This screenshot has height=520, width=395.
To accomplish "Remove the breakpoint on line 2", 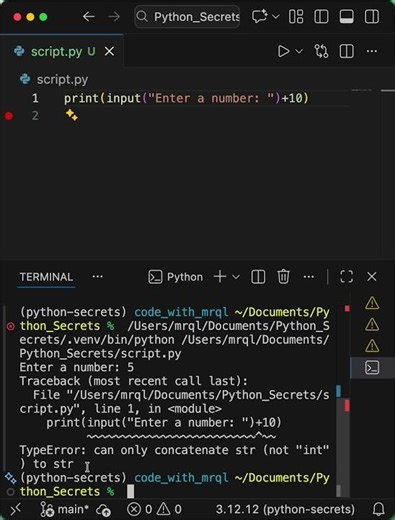I will (9, 116).
